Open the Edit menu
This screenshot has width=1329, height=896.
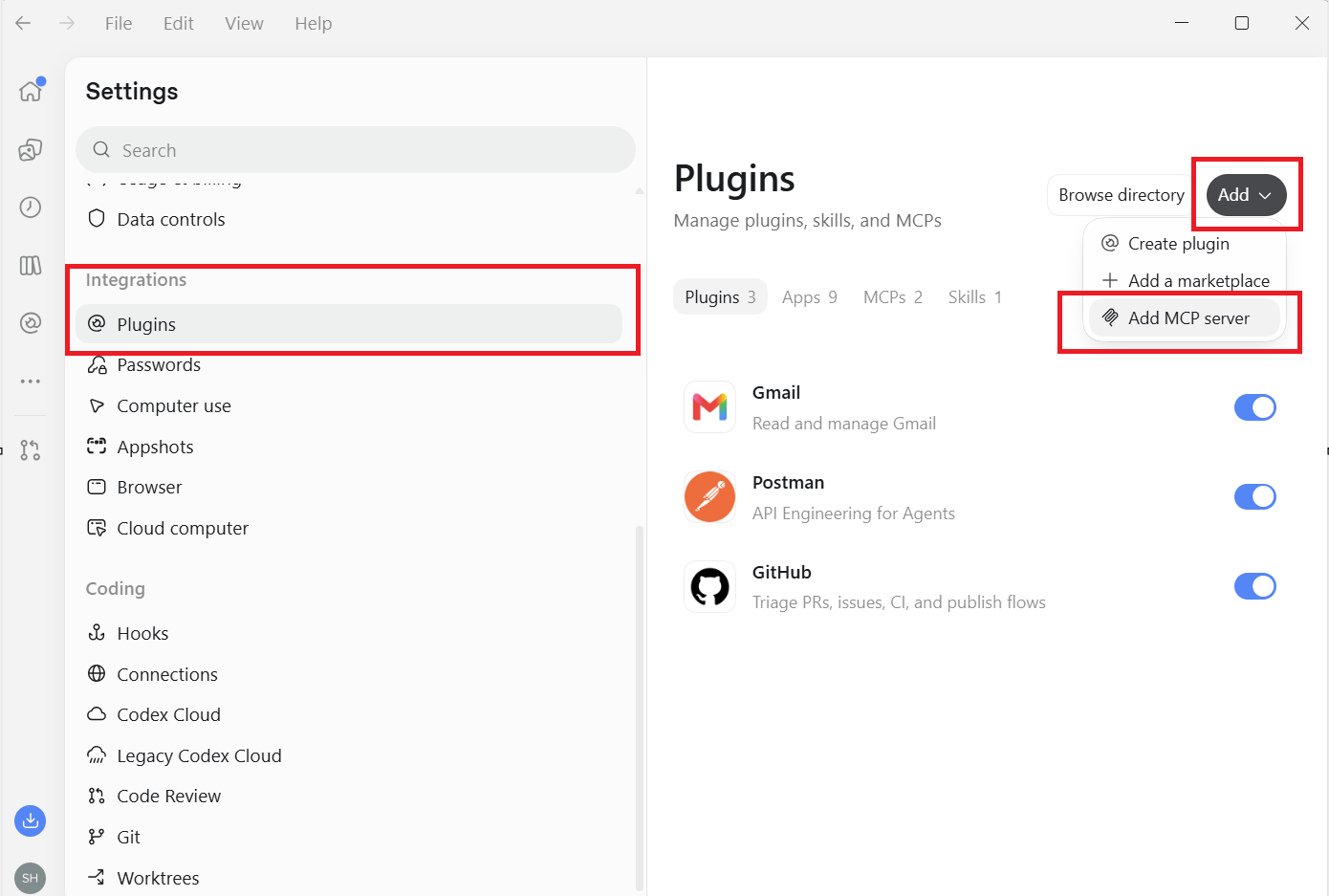click(x=179, y=24)
